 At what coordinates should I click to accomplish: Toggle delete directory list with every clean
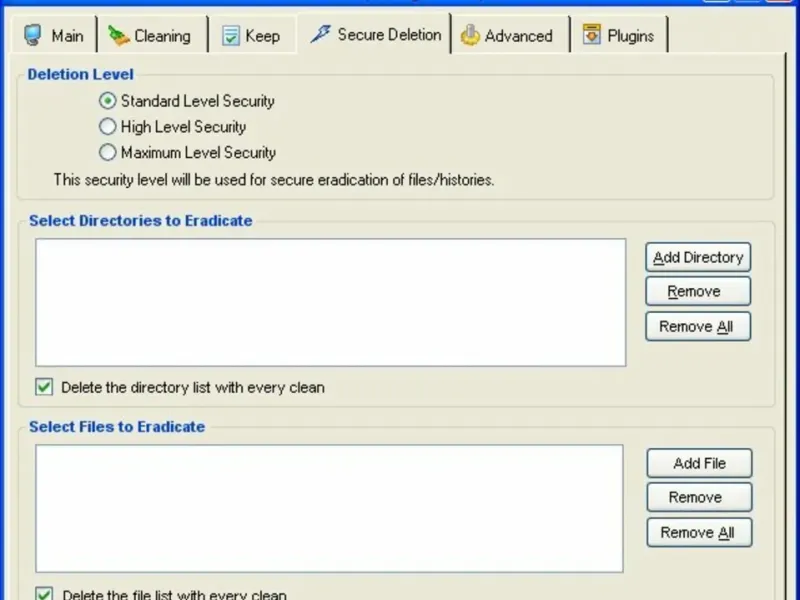tap(44, 387)
